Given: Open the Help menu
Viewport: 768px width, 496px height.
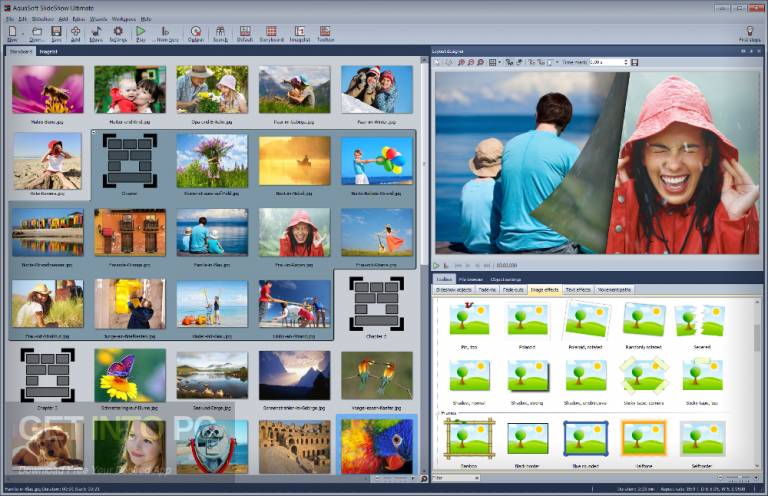Looking at the screenshot, I should (x=146, y=19).
